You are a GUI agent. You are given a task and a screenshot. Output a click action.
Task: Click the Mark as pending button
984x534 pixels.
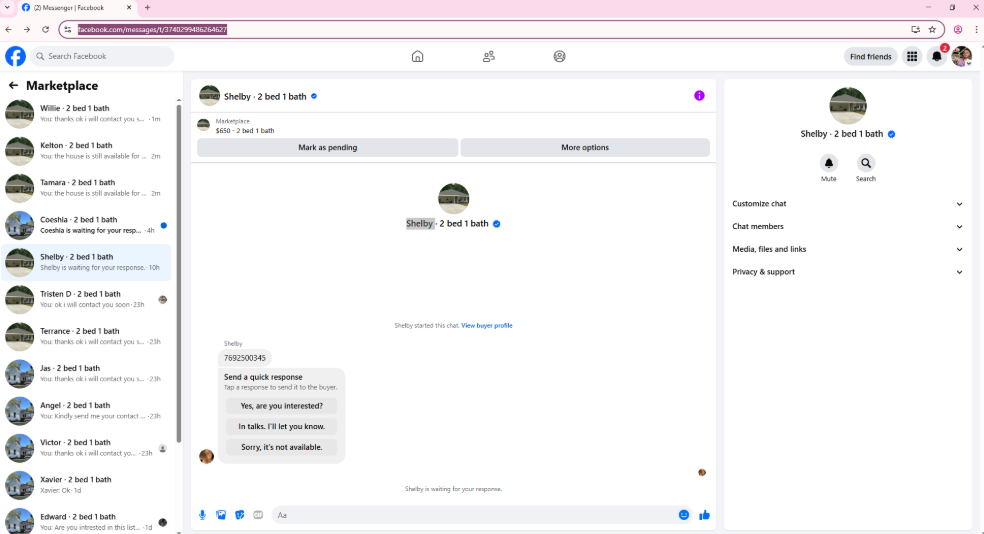point(328,147)
